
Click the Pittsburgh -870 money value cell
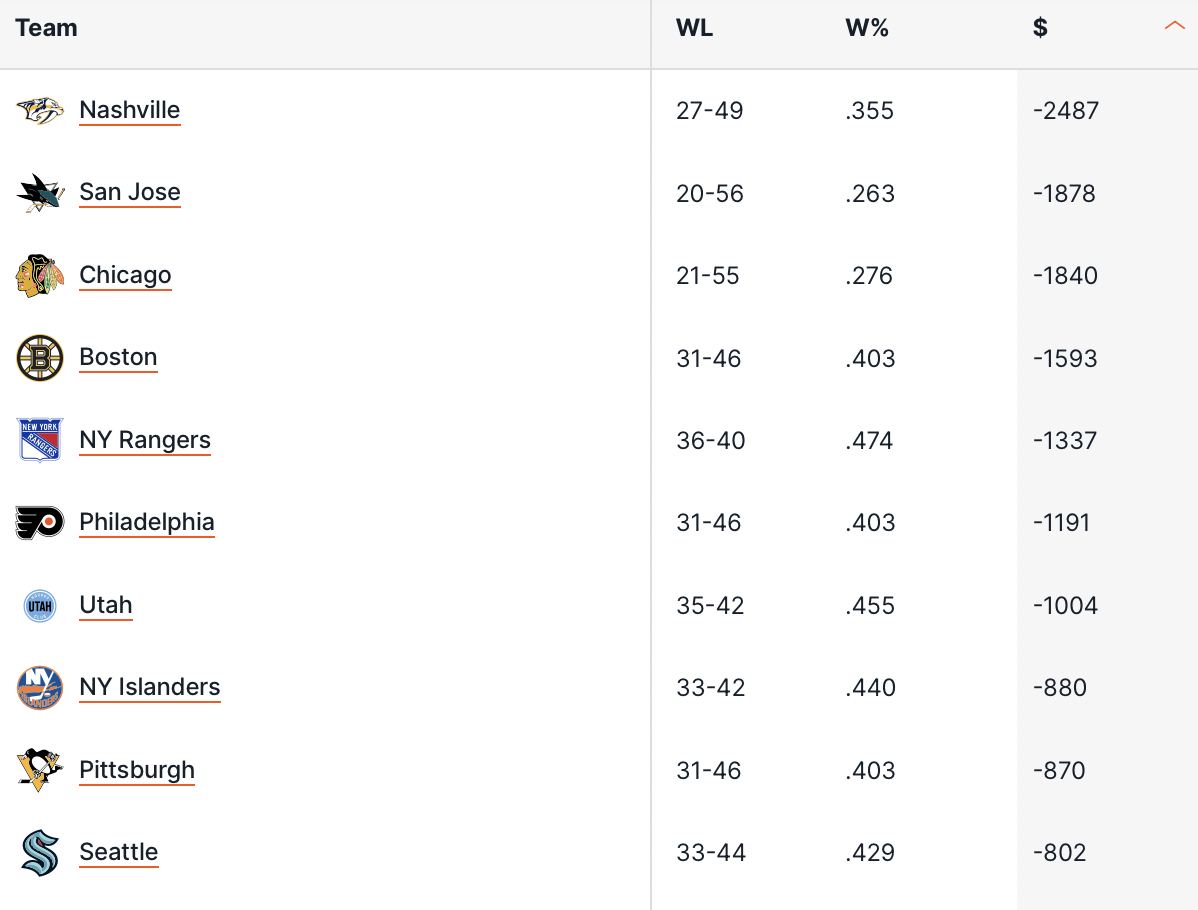point(1059,770)
